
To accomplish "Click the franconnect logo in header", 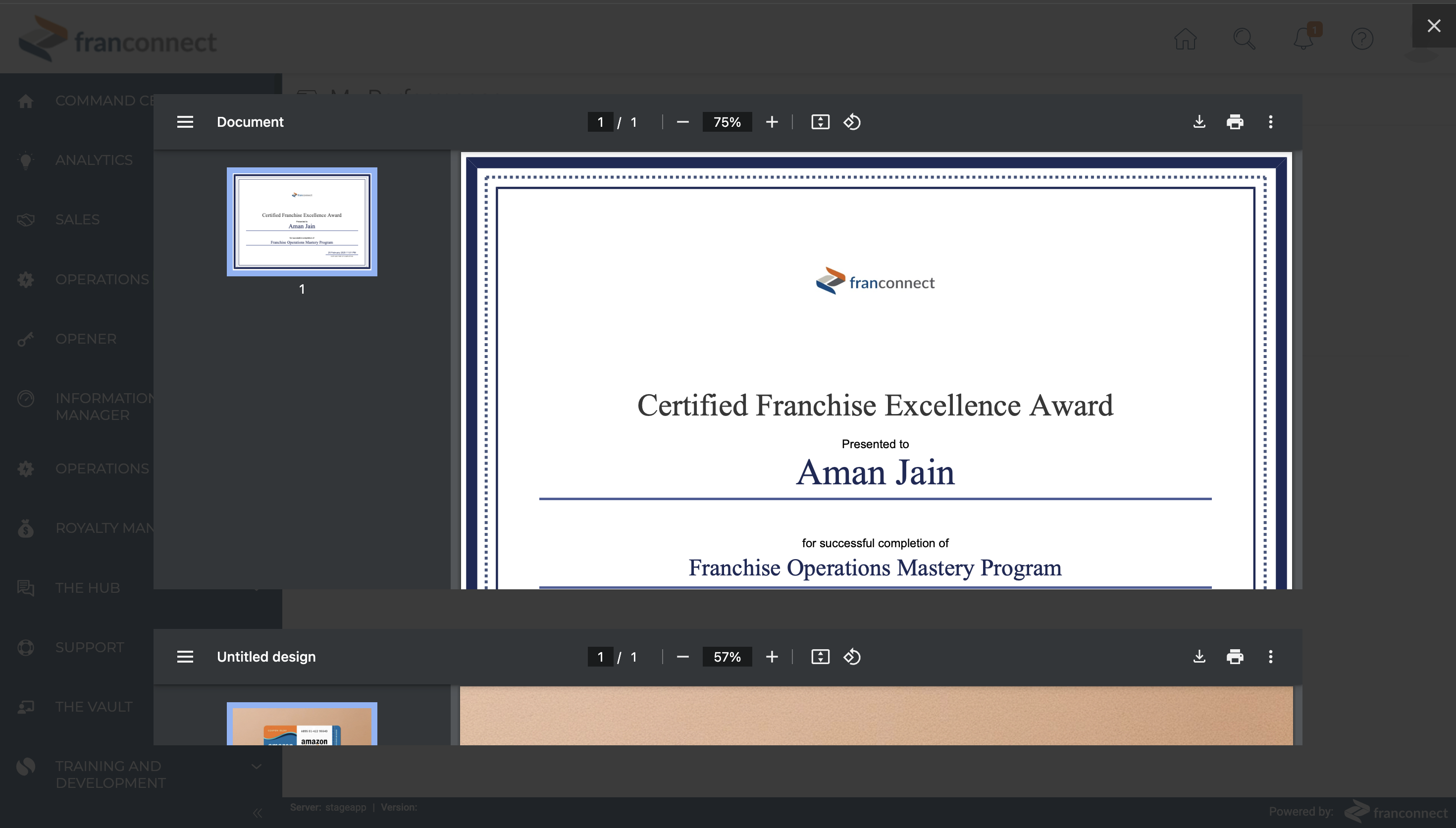I will (x=118, y=39).
